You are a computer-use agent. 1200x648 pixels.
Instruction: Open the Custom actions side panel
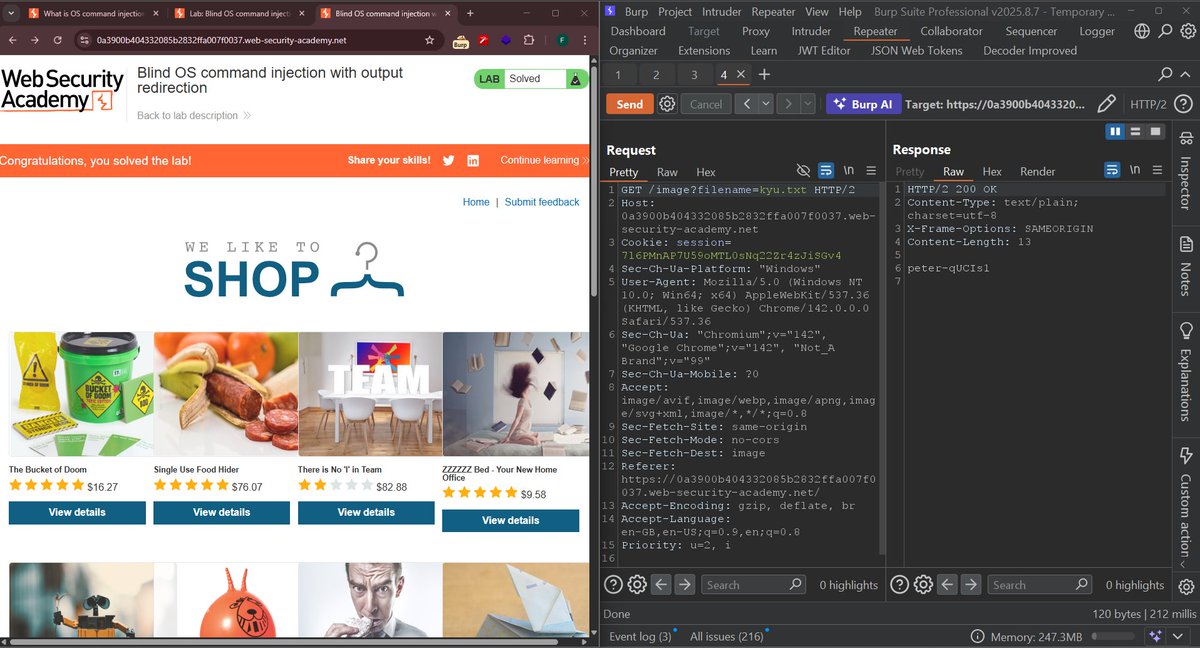(x=1186, y=502)
